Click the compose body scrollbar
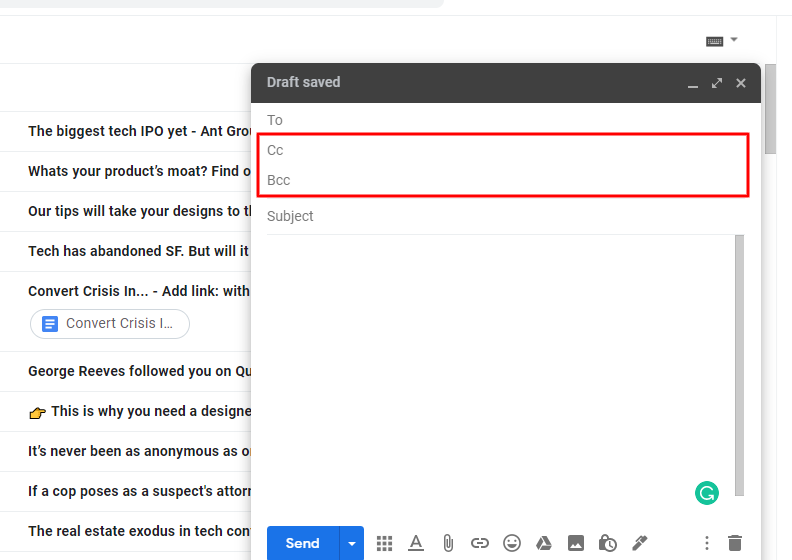The width and height of the screenshot is (792, 560). click(x=739, y=365)
